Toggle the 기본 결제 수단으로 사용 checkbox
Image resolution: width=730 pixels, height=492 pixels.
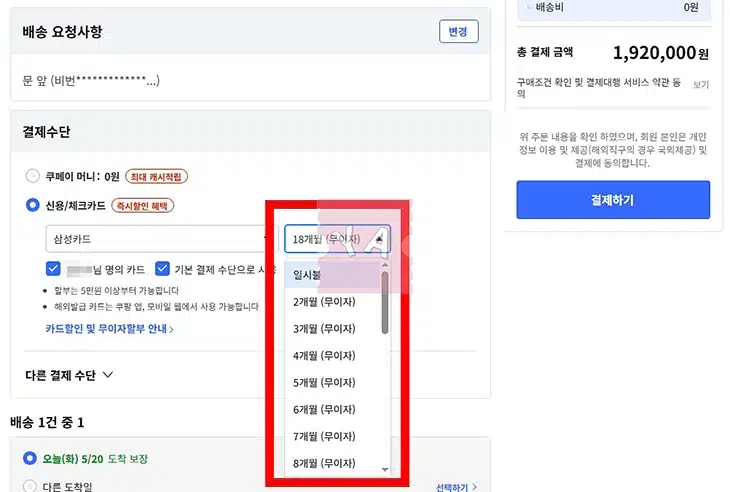[x=162, y=269]
